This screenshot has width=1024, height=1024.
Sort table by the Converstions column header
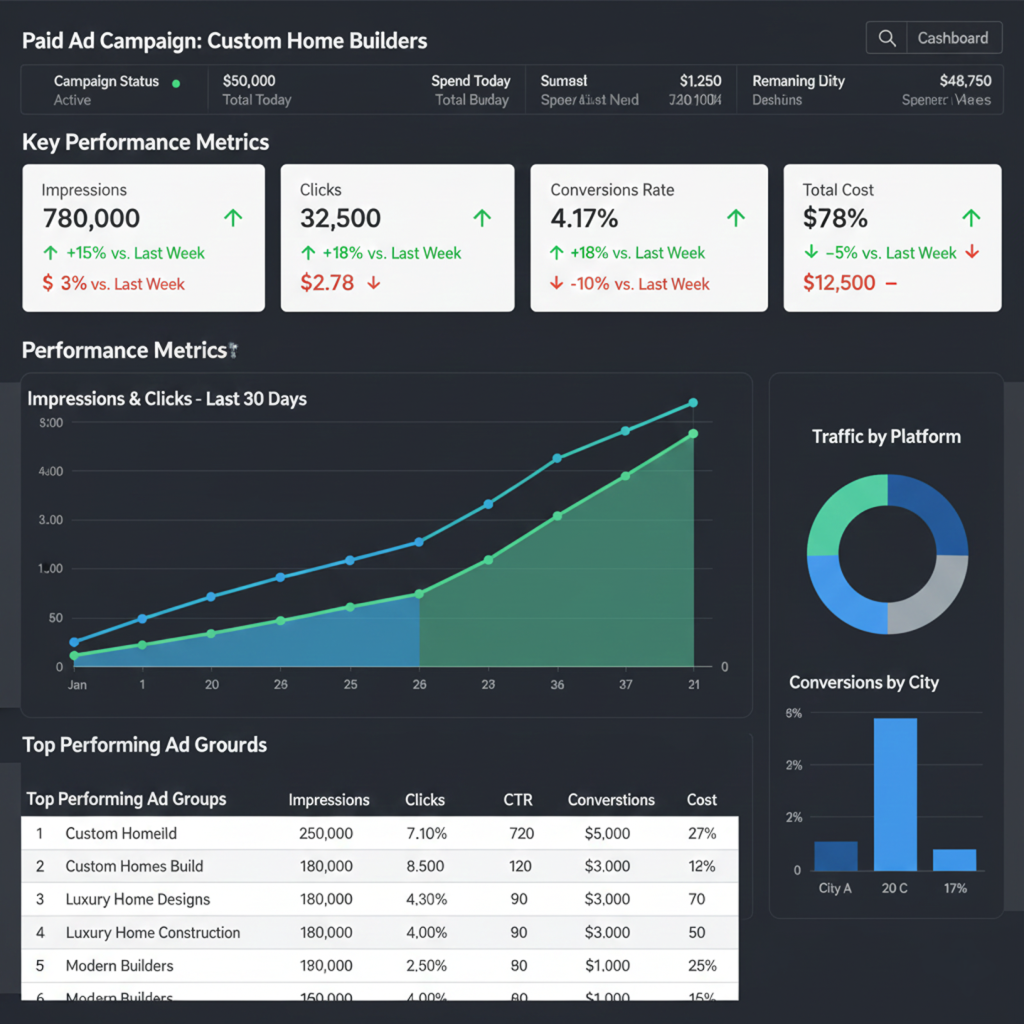(x=611, y=800)
